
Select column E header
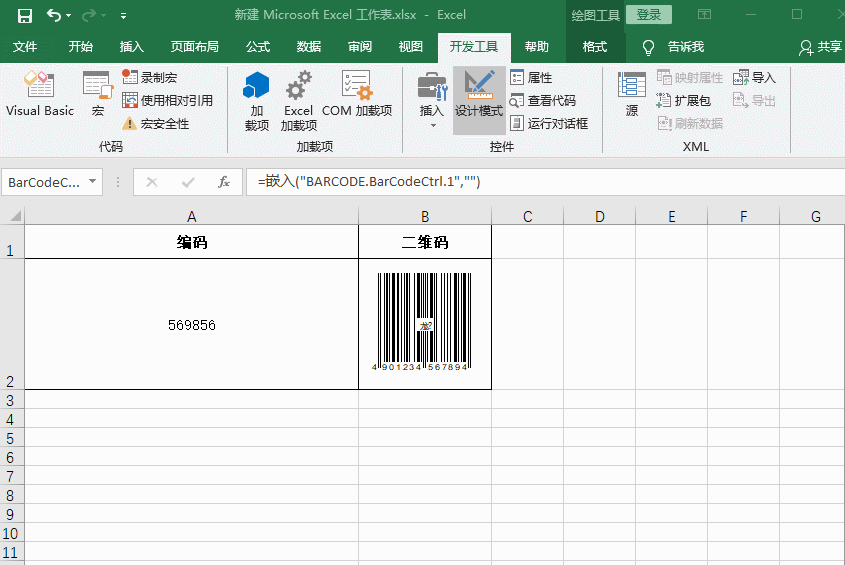(x=671, y=216)
